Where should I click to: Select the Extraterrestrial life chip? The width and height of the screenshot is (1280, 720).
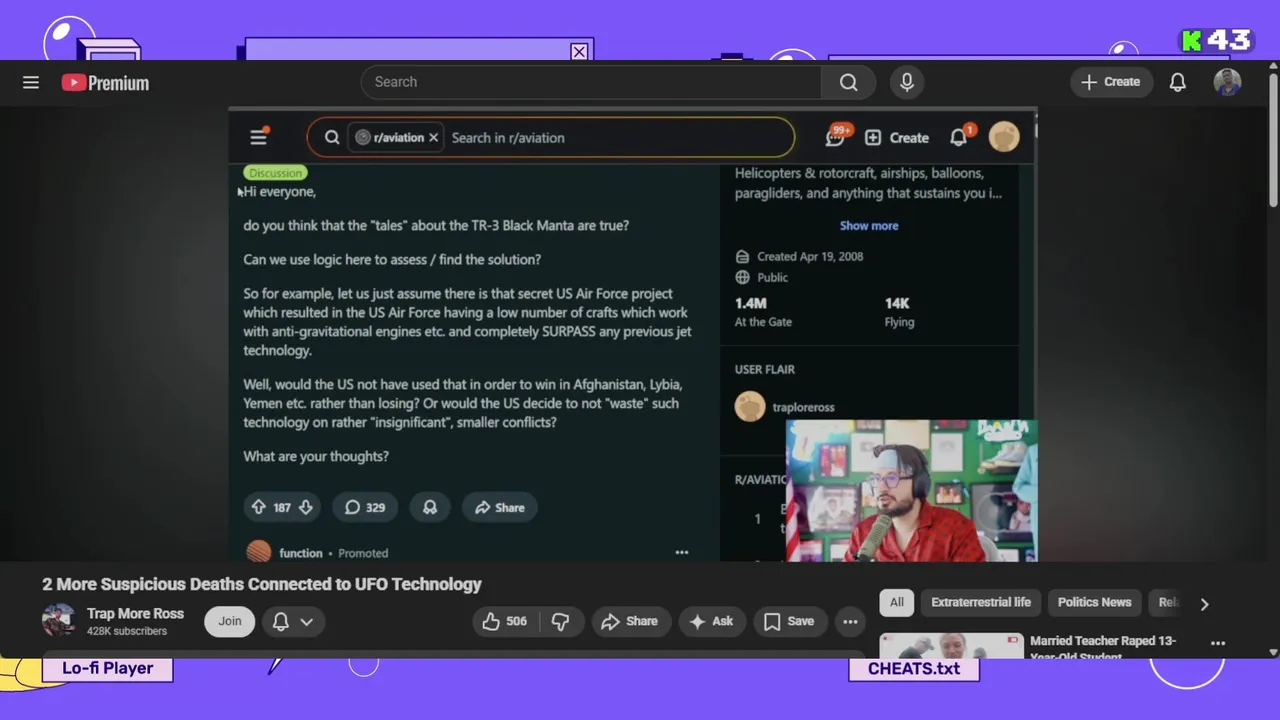[981, 602]
